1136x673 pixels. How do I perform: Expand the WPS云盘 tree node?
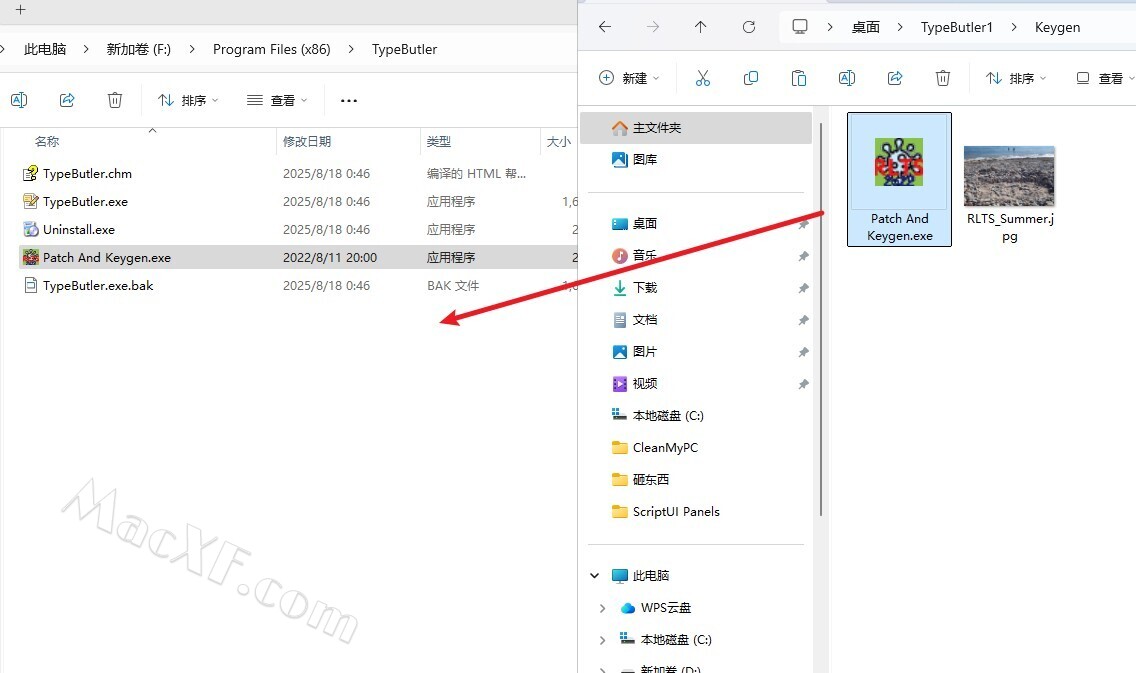[602, 608]
